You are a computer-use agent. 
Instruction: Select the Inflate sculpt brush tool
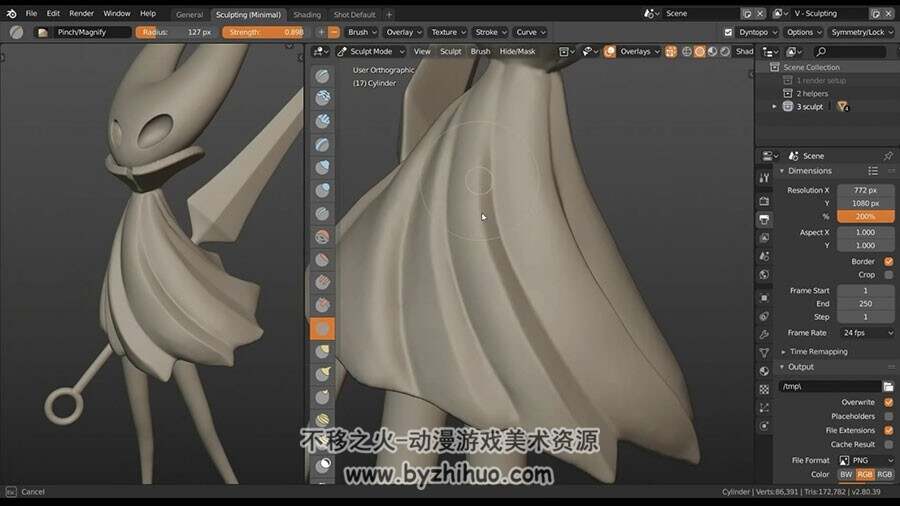click(322, 168)
